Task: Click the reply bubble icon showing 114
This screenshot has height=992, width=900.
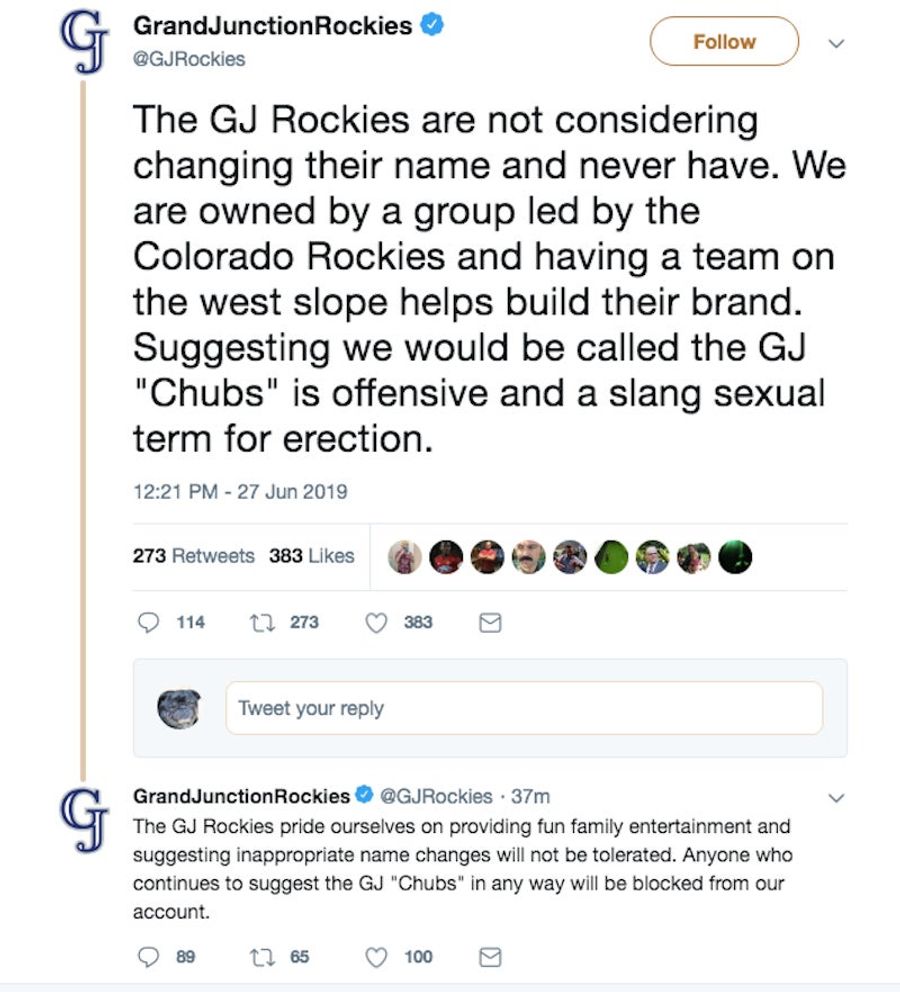Action: (x=149, y=623)
